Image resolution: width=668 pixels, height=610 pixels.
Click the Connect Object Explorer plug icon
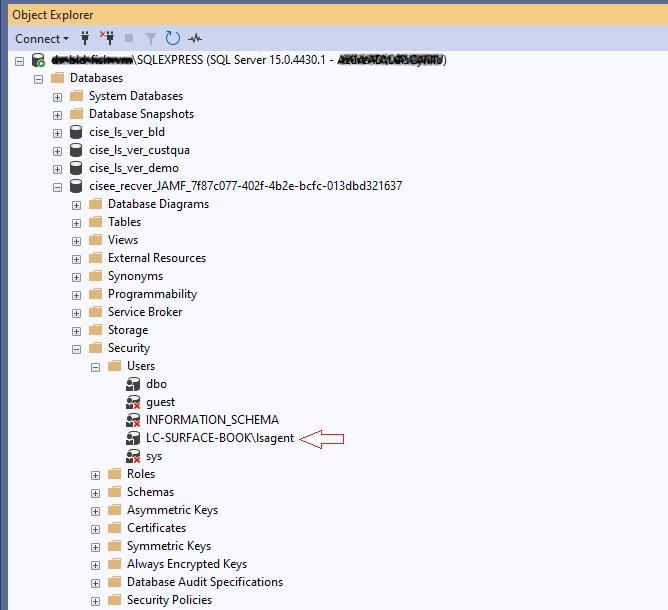coord(85,38)
